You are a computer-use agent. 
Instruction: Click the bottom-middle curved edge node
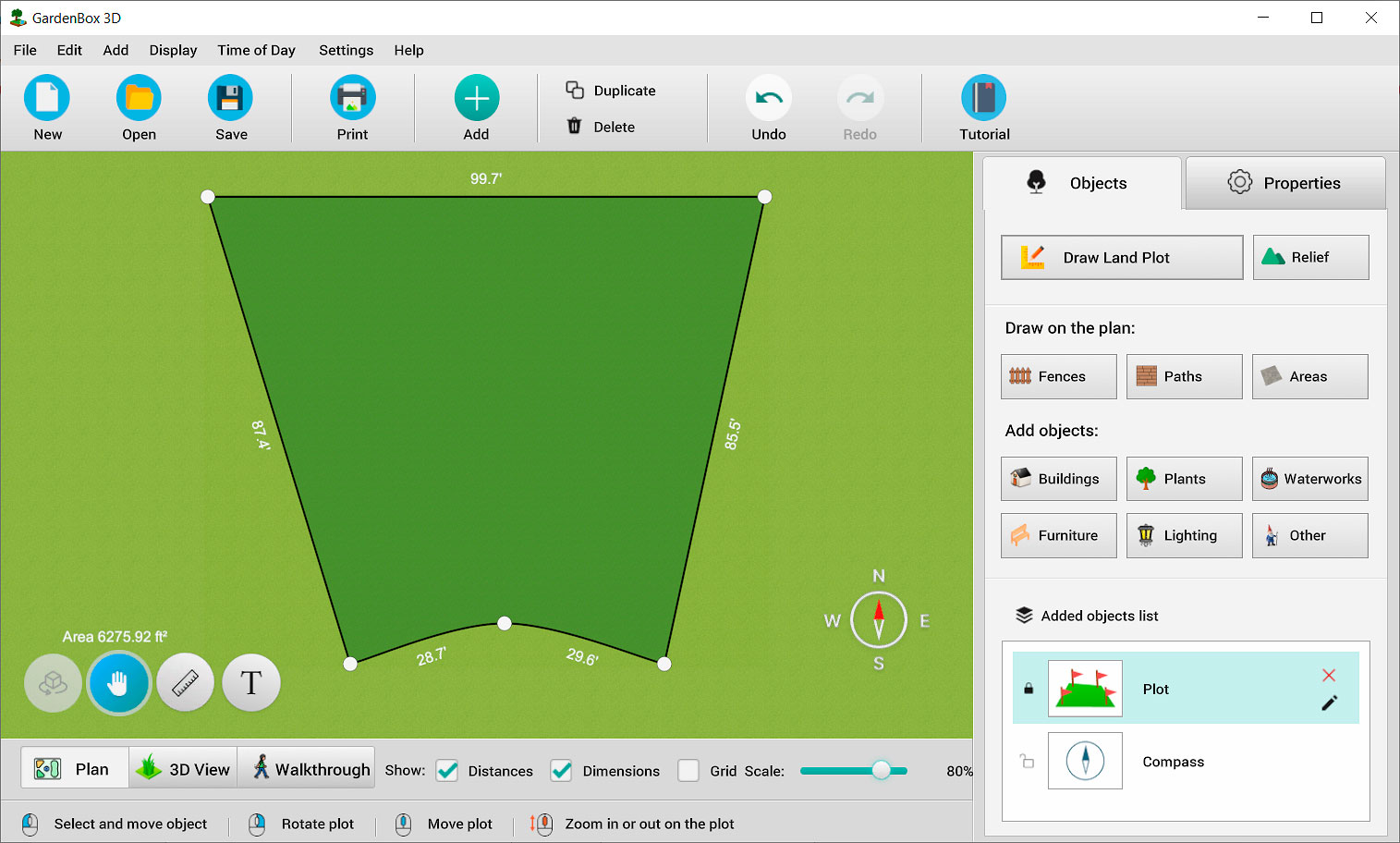click(505, 623)
